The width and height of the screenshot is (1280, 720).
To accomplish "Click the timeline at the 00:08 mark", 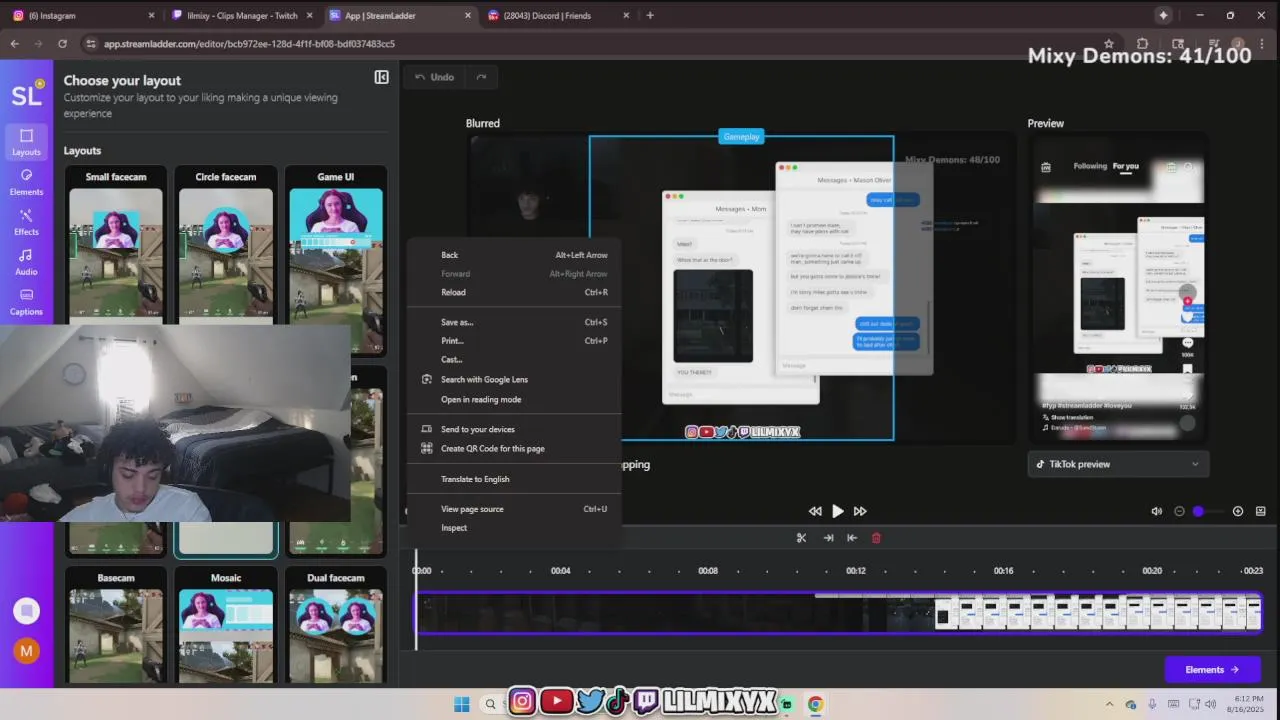I will pos(708,571).
